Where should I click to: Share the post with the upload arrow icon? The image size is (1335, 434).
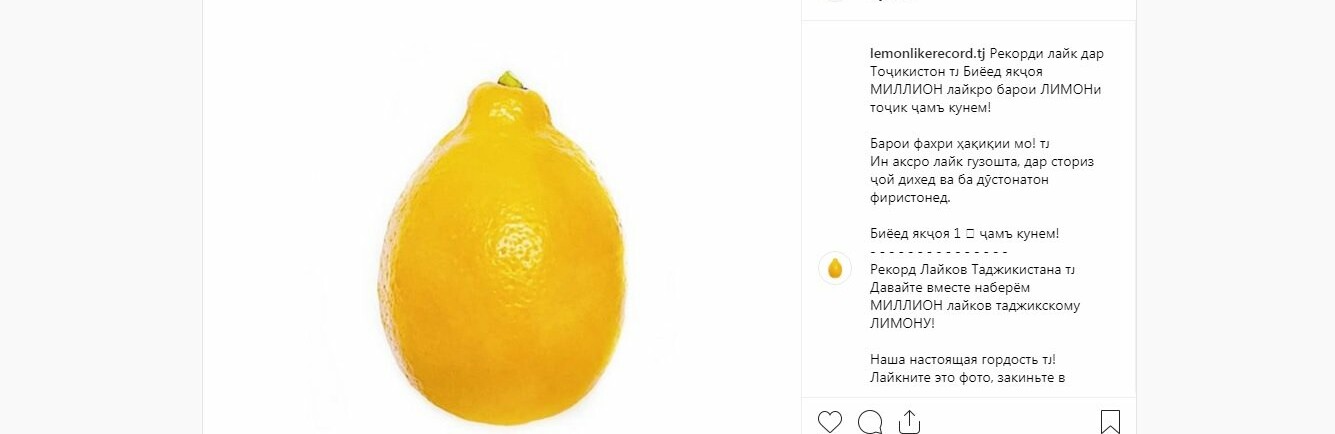909,422
